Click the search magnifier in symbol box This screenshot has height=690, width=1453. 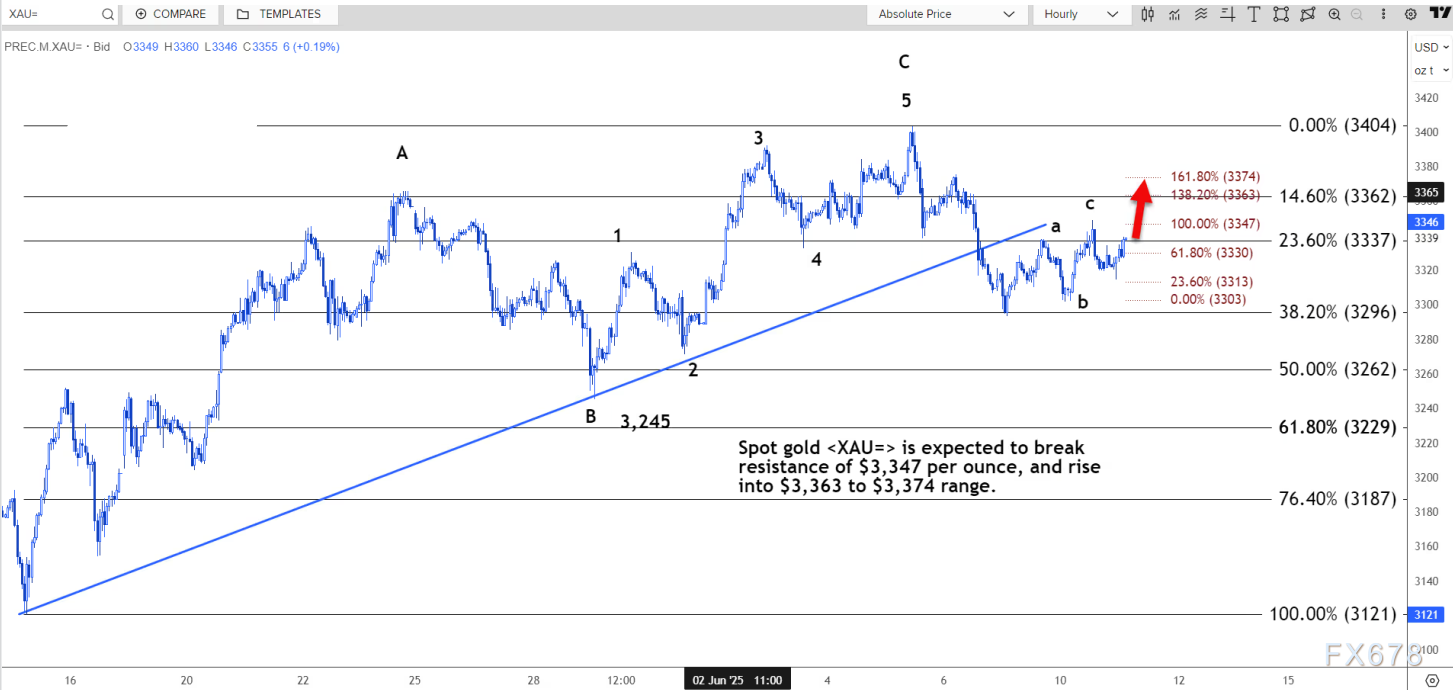point(107,14)
